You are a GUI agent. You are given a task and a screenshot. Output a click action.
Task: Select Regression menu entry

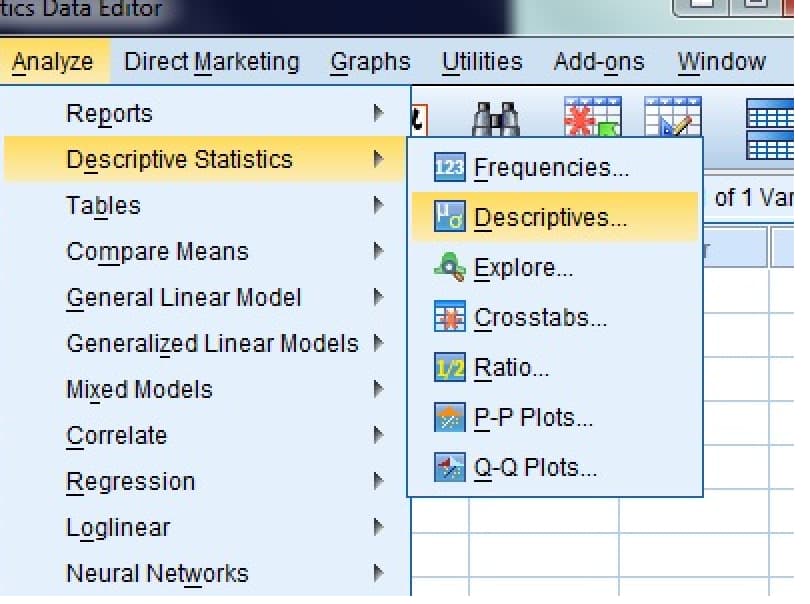click(204, 481)
